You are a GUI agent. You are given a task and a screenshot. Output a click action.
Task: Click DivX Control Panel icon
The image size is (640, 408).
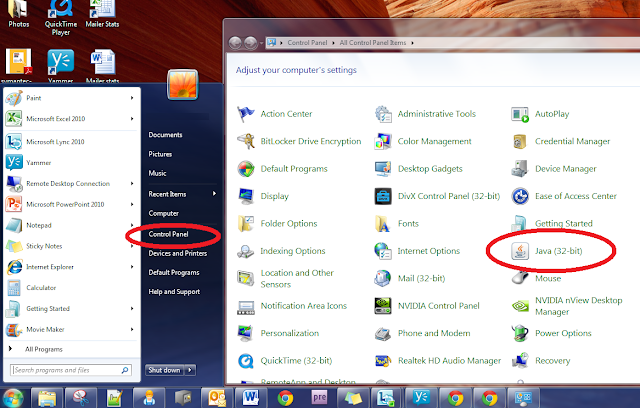tap(383, 196)
